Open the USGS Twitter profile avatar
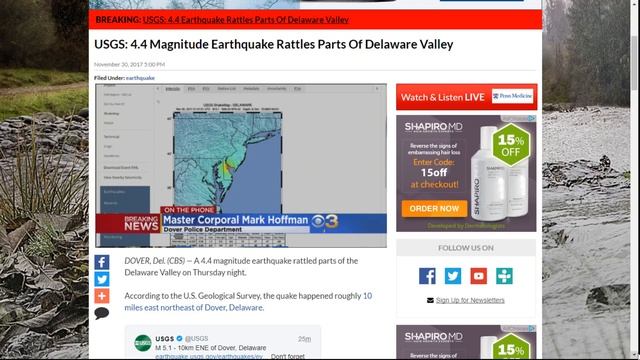The image size is (640, 360). point(143,343)
